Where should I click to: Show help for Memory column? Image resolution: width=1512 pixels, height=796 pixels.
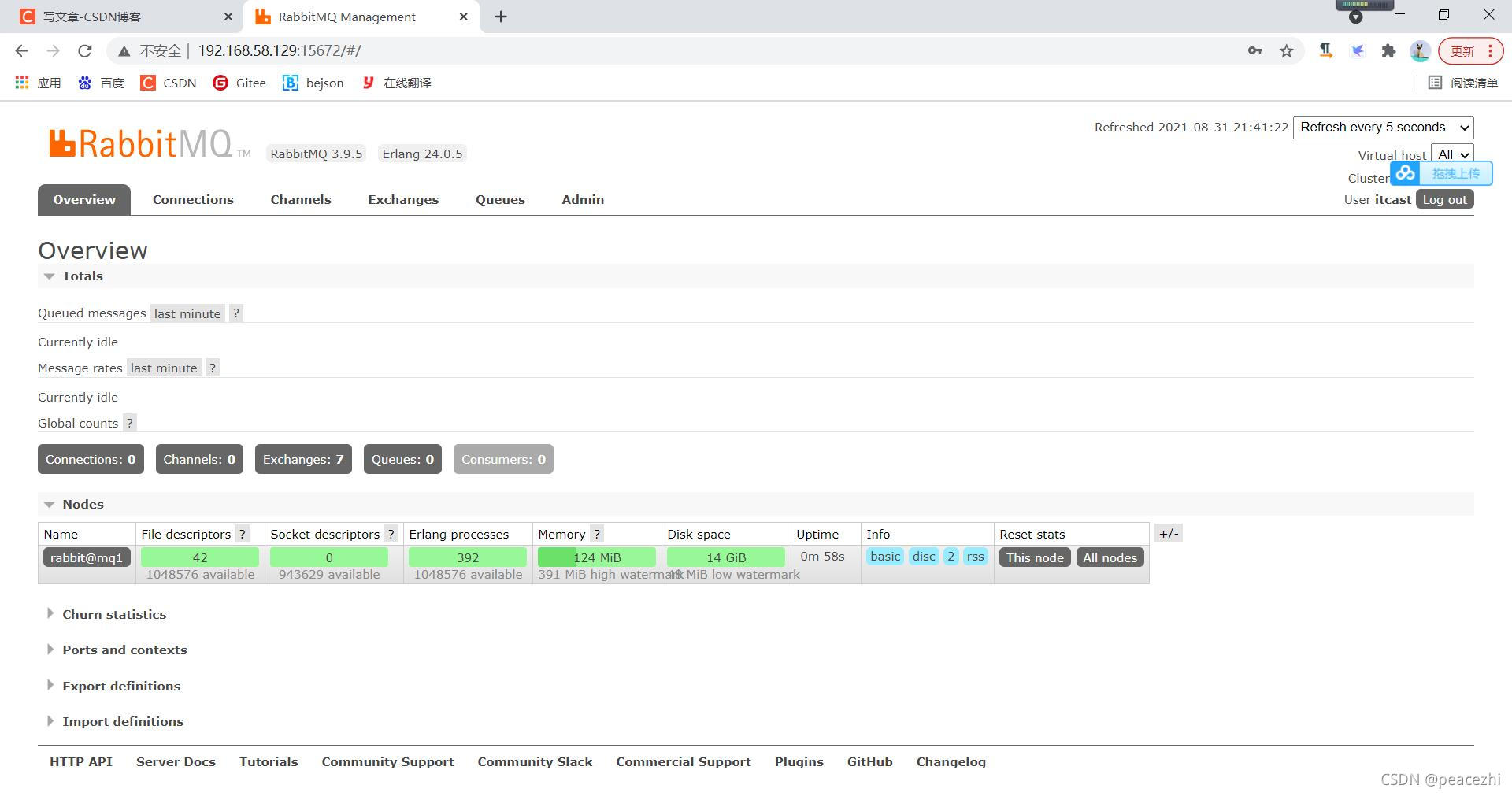point(597,534)
